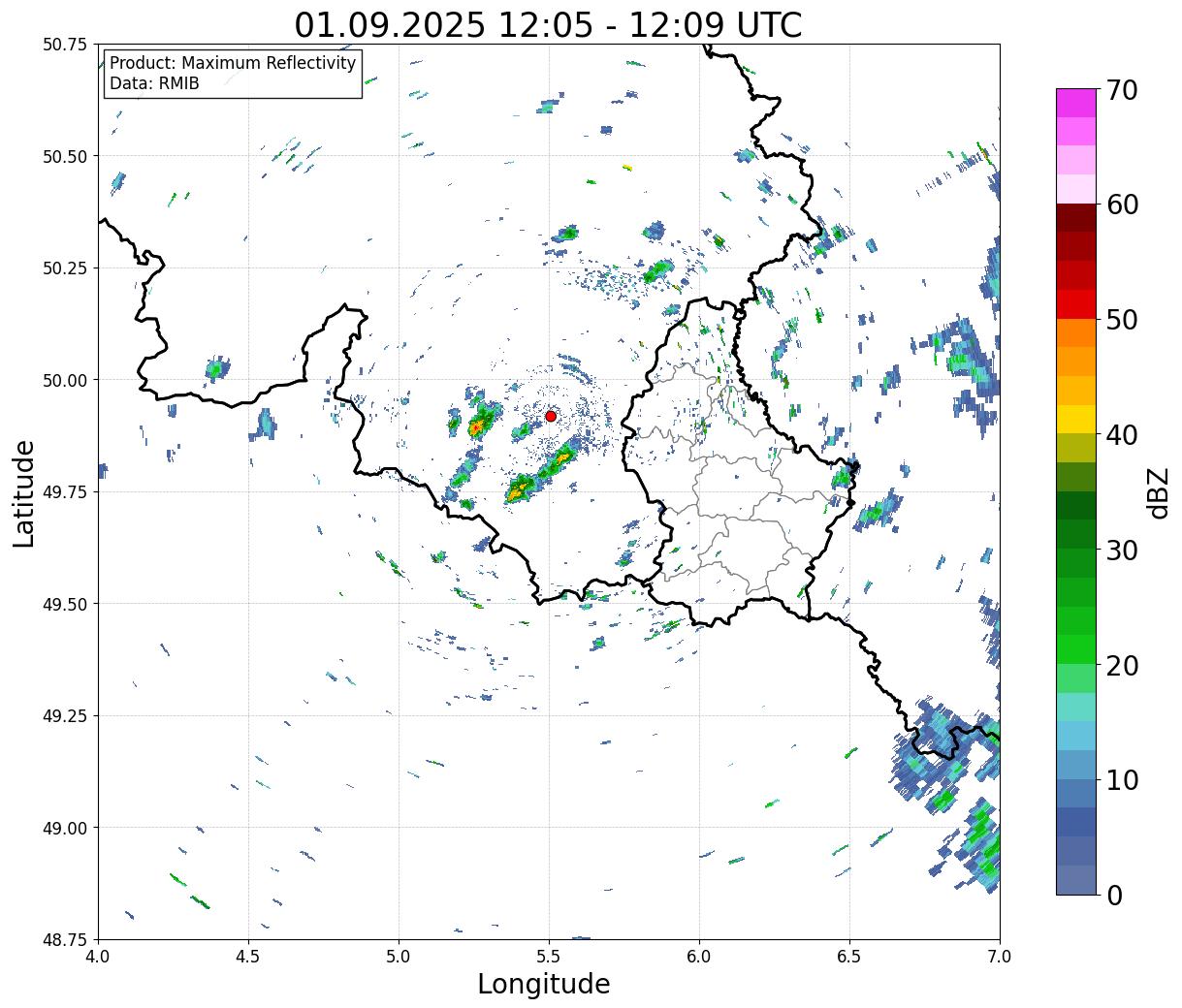Select the 'Product: Maximum Reflectivity' label
1182x1008 pixels.
pyautogui.click(x=233, y=63)
